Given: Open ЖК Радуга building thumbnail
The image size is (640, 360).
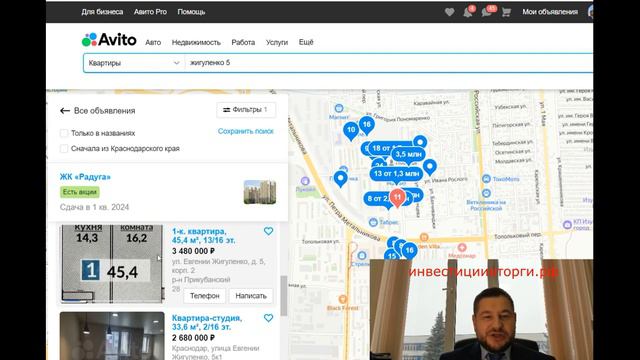Looking at the screenshot, I should [260, 192].
